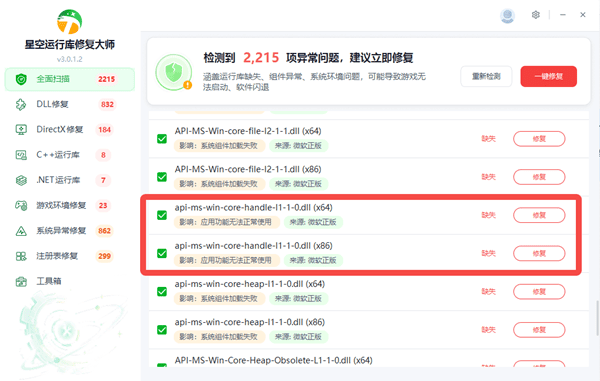Uncheck API-MS-Win-core-file-l2-1-1.dll (x64) checkbox
Viewport: 600px width, 381px height.
tap(162, 138)
